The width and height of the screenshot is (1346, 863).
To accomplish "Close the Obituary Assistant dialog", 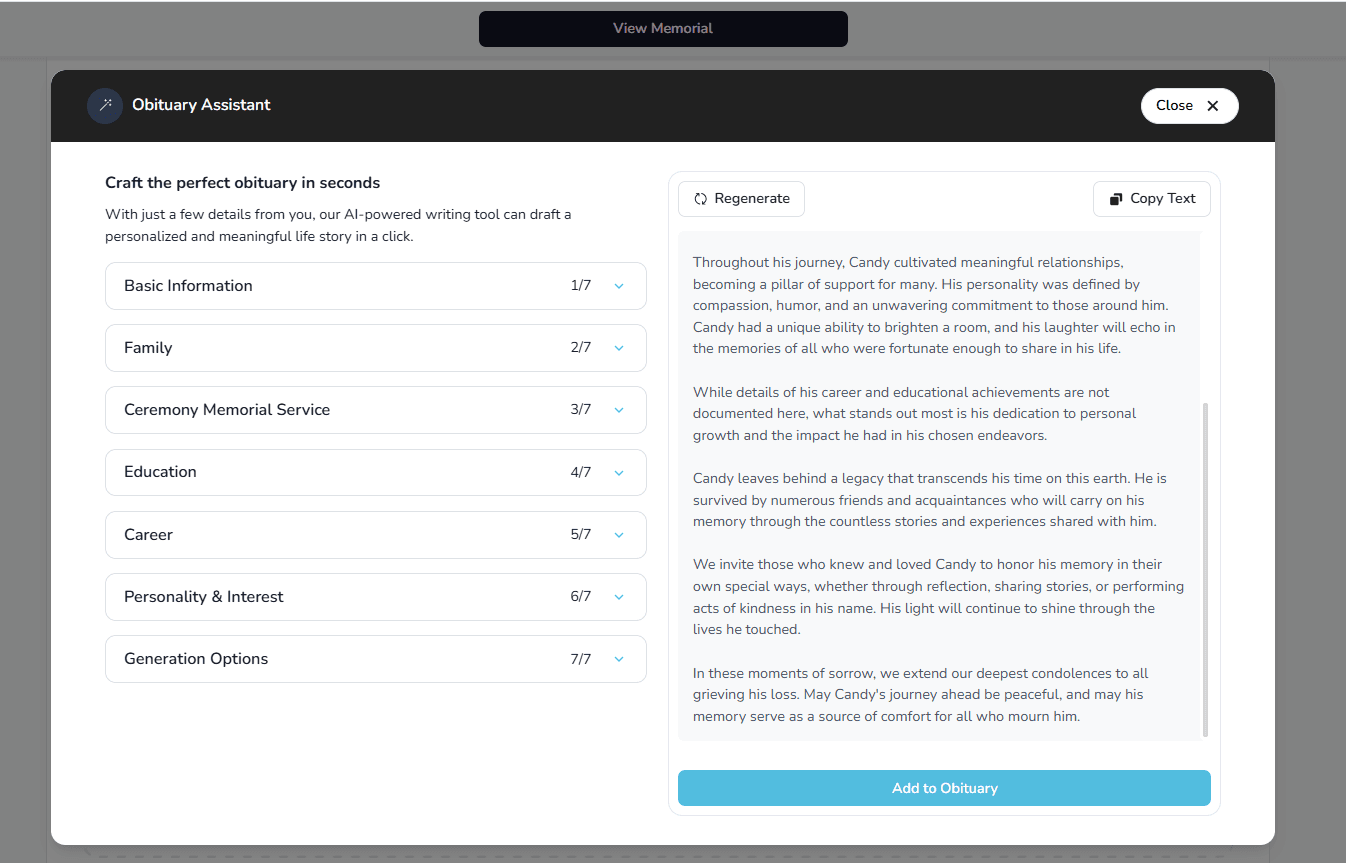I will coord(1189,105).
